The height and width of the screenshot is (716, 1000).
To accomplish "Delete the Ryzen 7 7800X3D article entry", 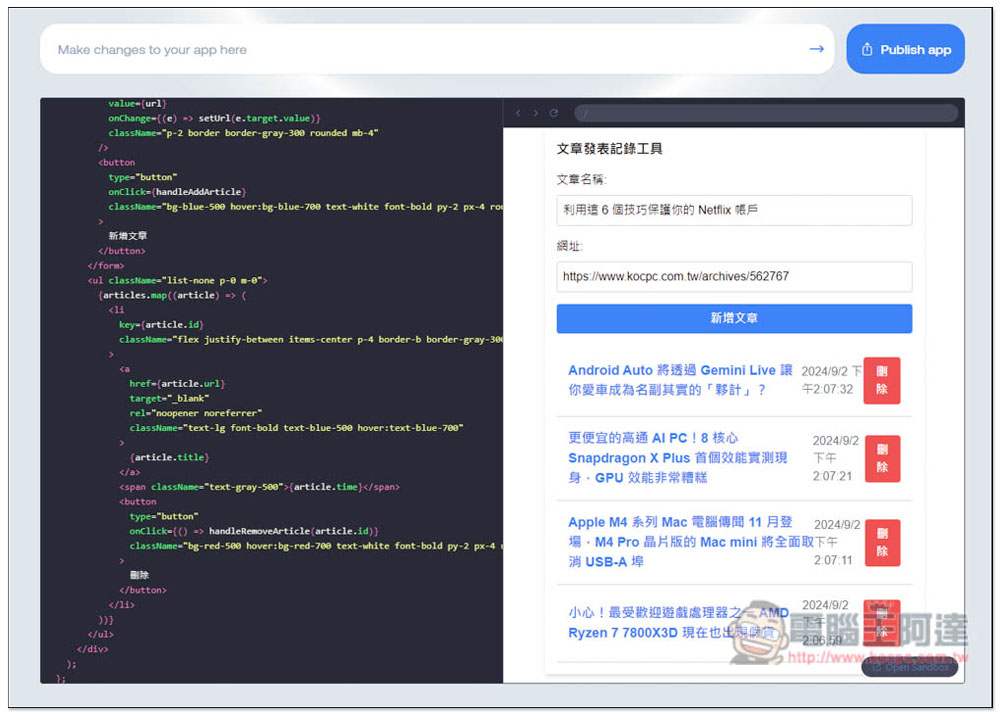I will 881,622.
